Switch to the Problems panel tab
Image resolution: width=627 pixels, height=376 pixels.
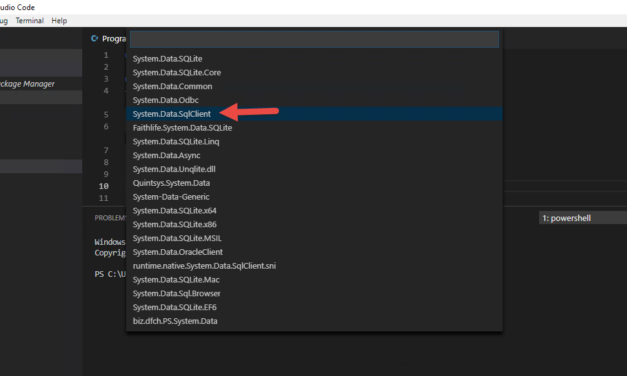click(x=110, y=218)
